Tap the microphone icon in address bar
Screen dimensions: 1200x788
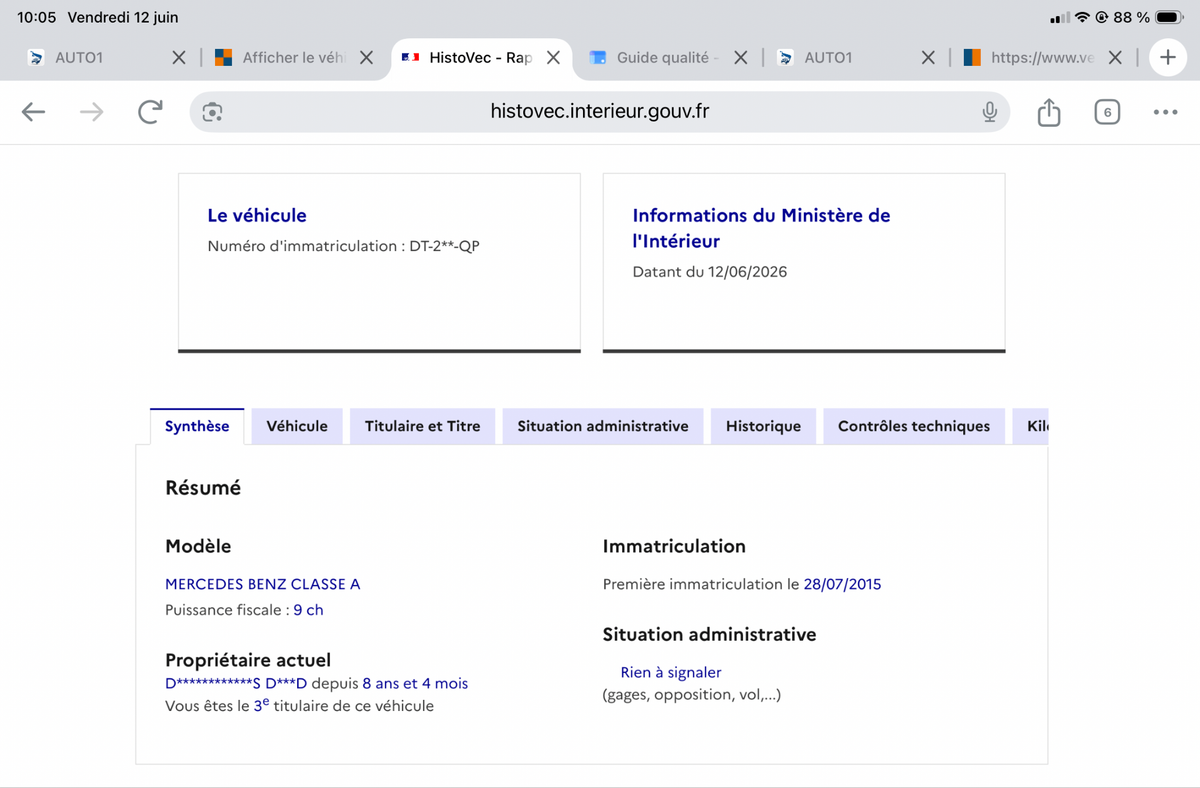tap(989, 112)
